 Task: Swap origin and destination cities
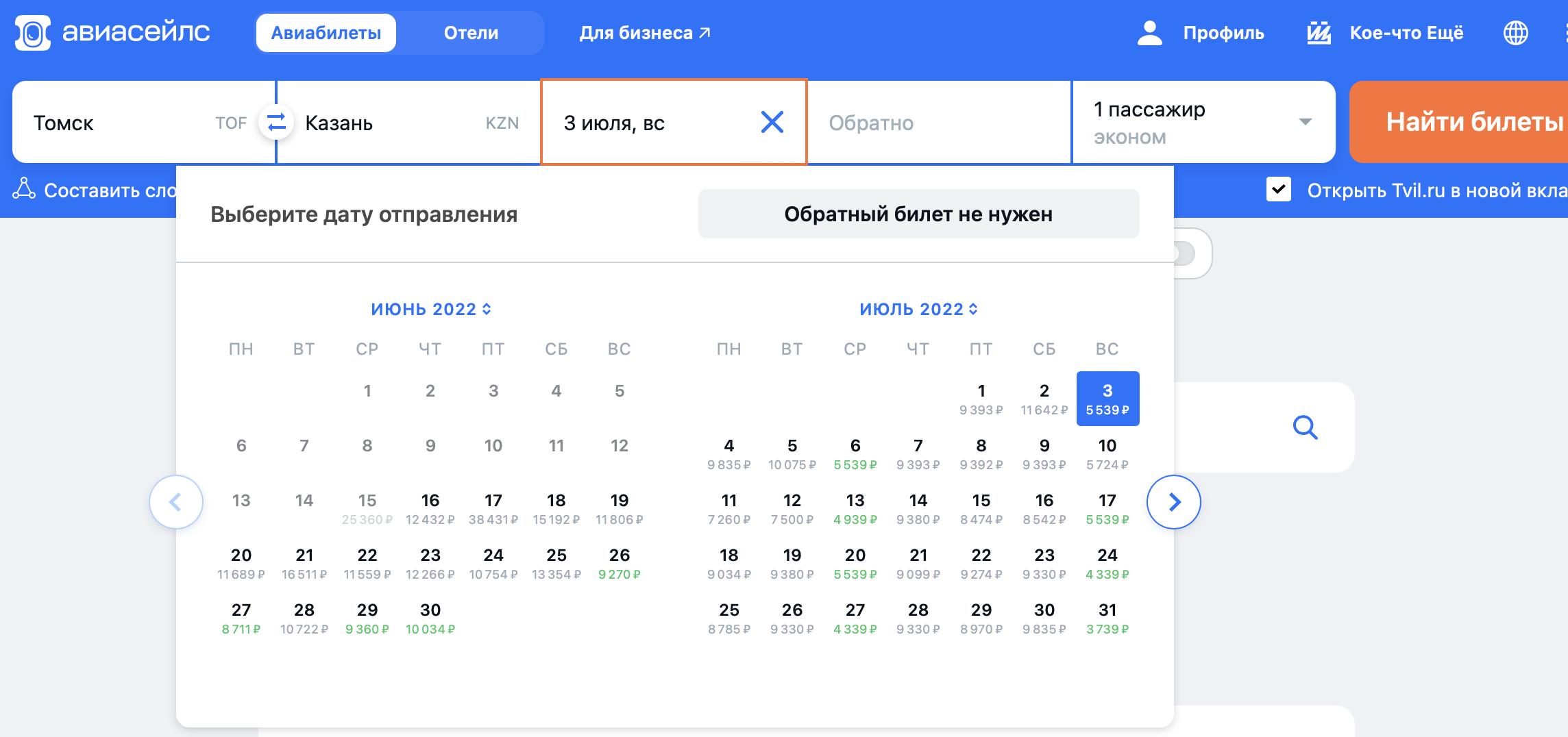tap(276, 123)
